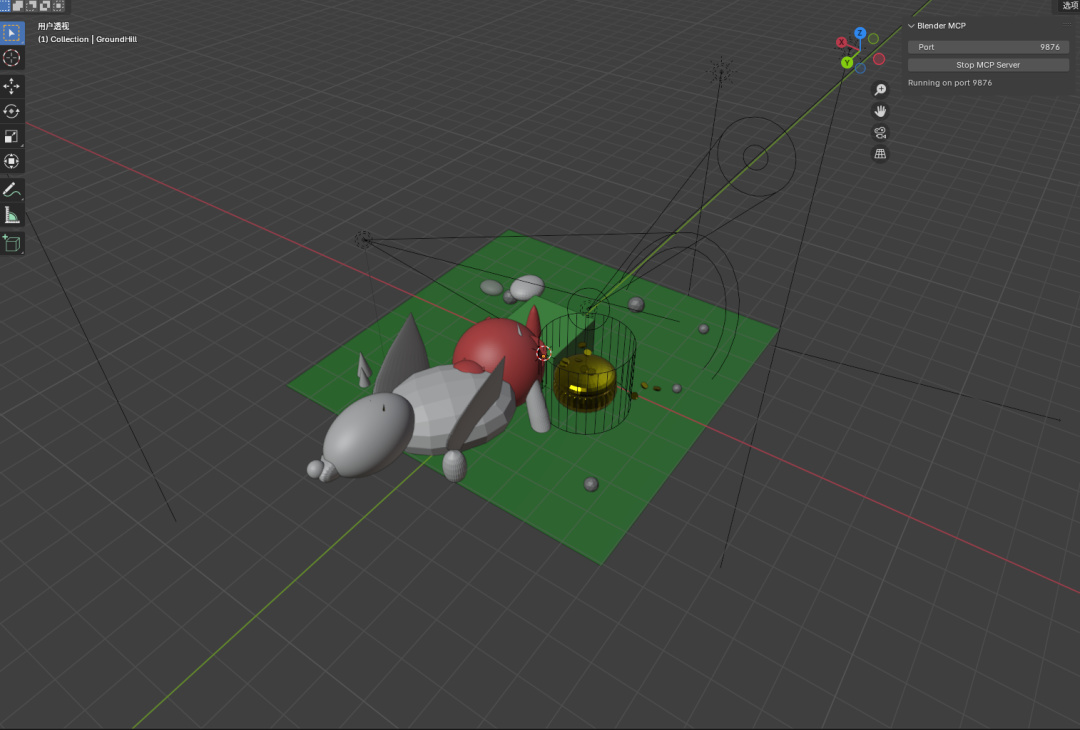
Task: Click Stop MCP Server button
Action: 988,65
